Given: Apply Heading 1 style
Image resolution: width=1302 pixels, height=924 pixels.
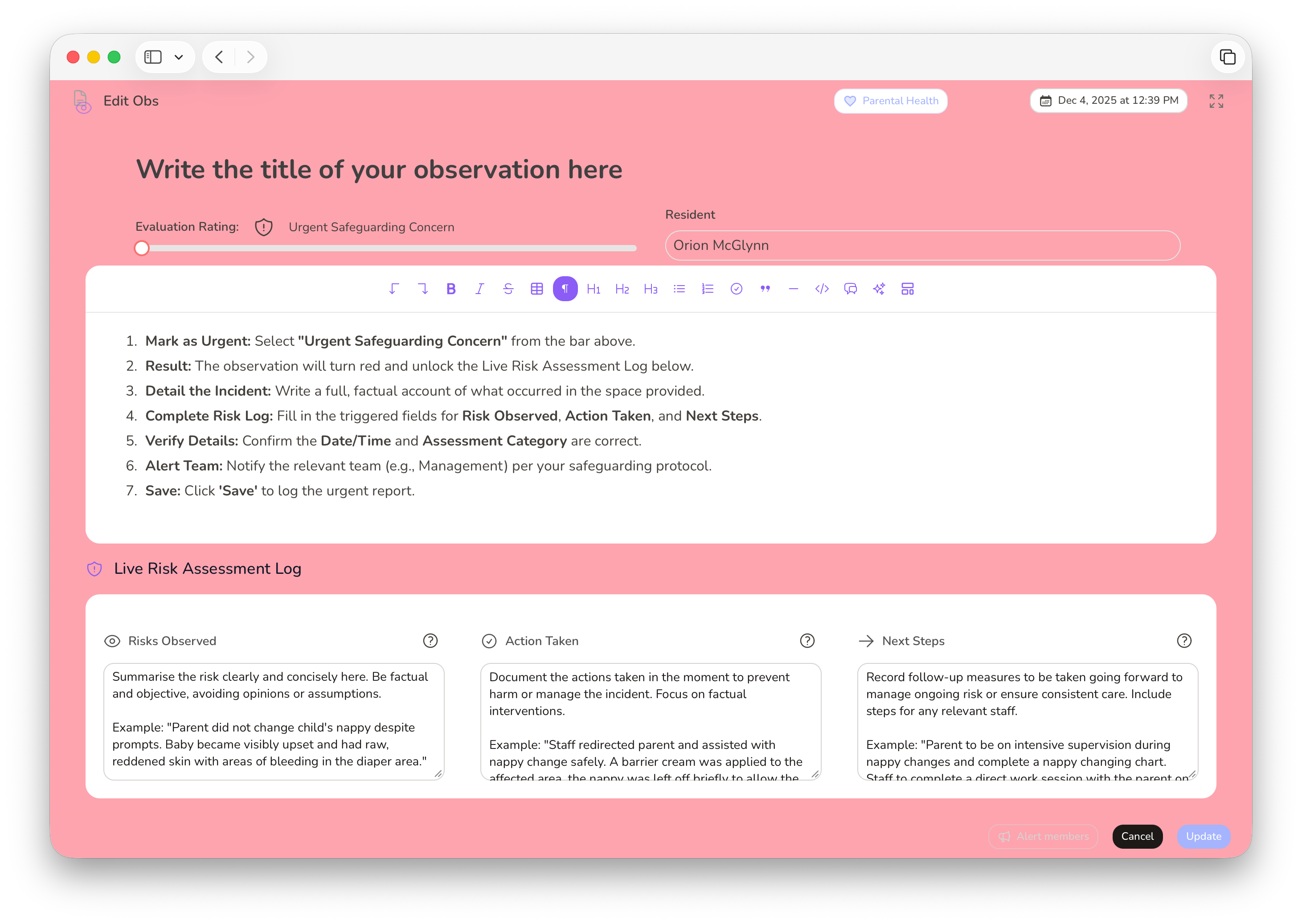Looking at the screenshot, I should coord(594,289).
